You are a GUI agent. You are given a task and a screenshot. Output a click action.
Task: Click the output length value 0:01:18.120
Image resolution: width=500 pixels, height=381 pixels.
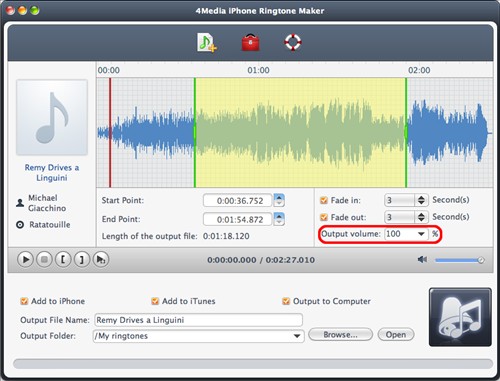tap(226, 236)
